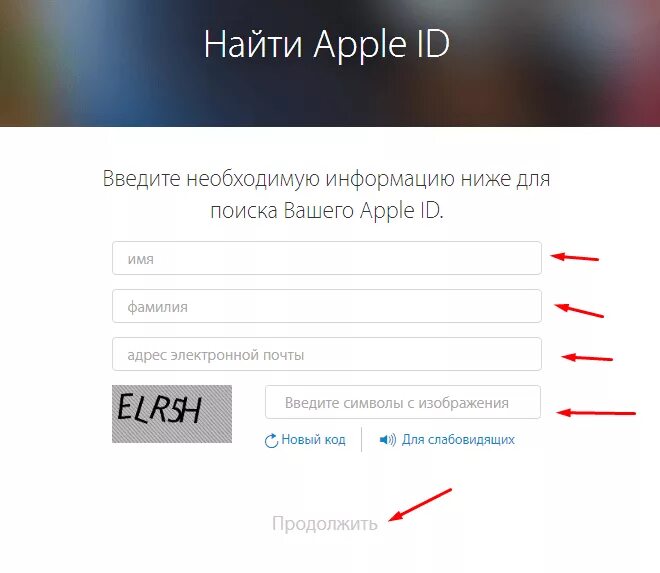Focus the имя input field
This screenshot has width=660, height=573.
[x=327, y=258]
